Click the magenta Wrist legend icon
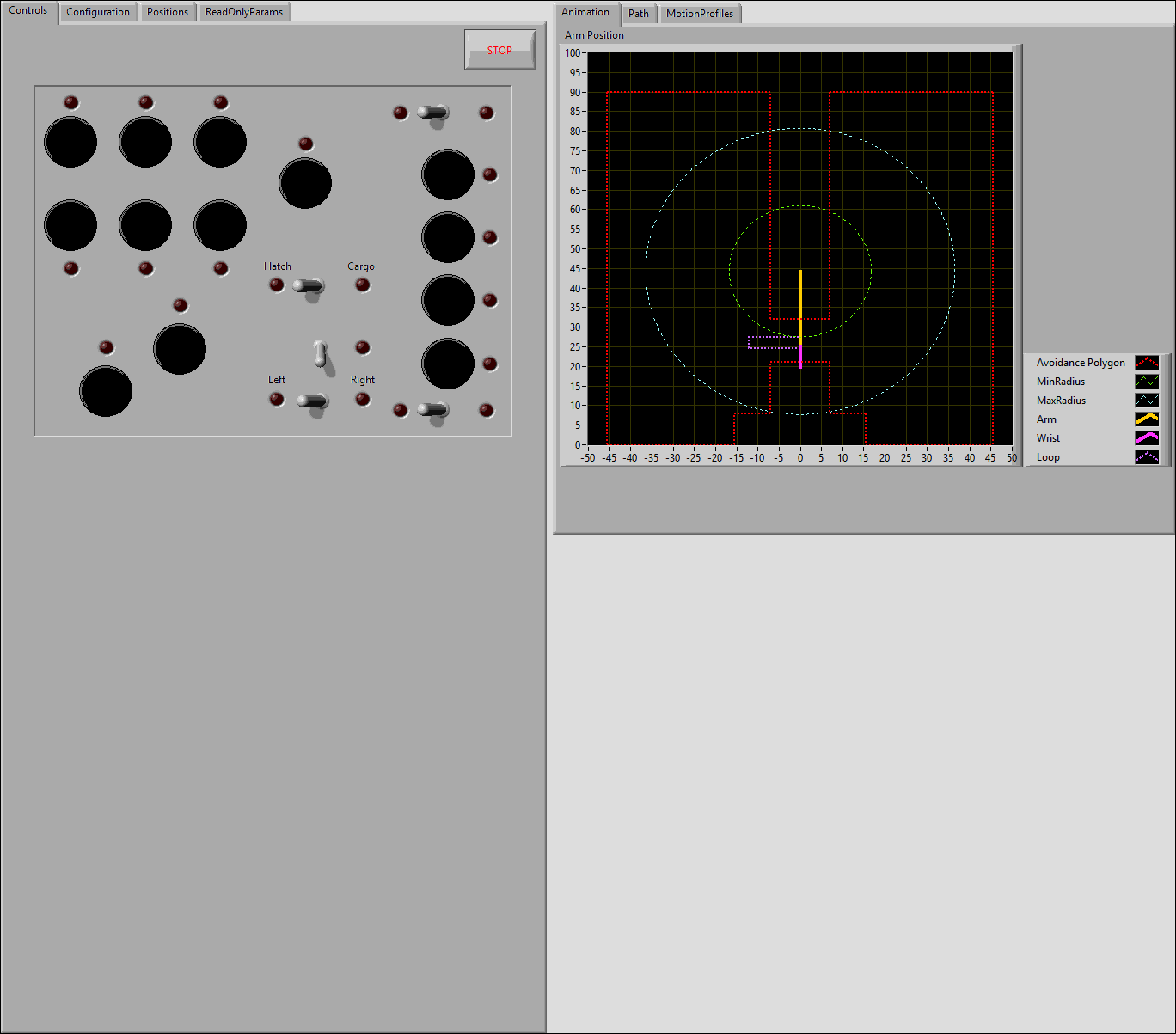Viewport: 1176px width, 1034px height. tap(1147, 438)
